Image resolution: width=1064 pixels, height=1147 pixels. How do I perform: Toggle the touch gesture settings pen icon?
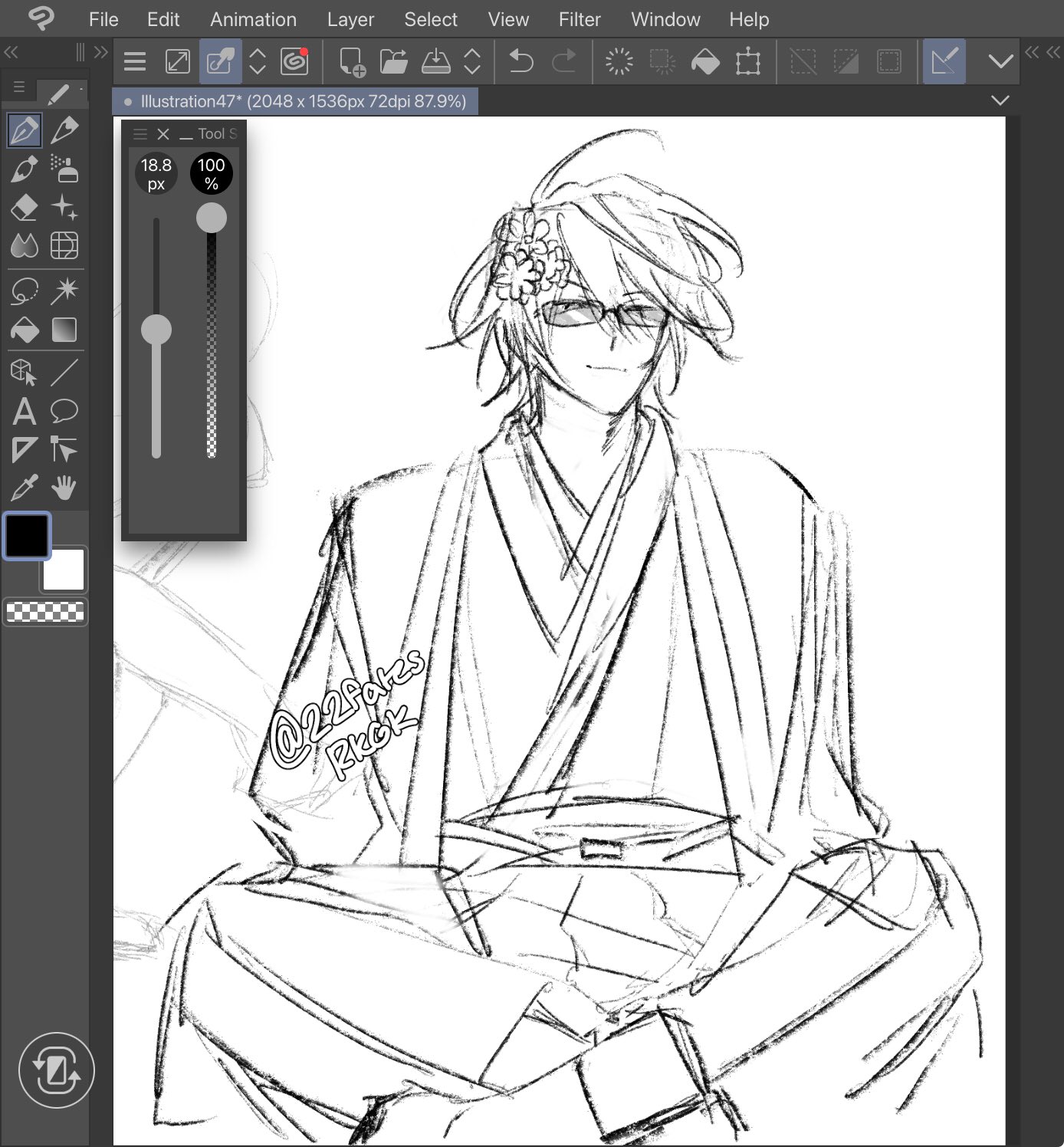(x=221, y=61)
